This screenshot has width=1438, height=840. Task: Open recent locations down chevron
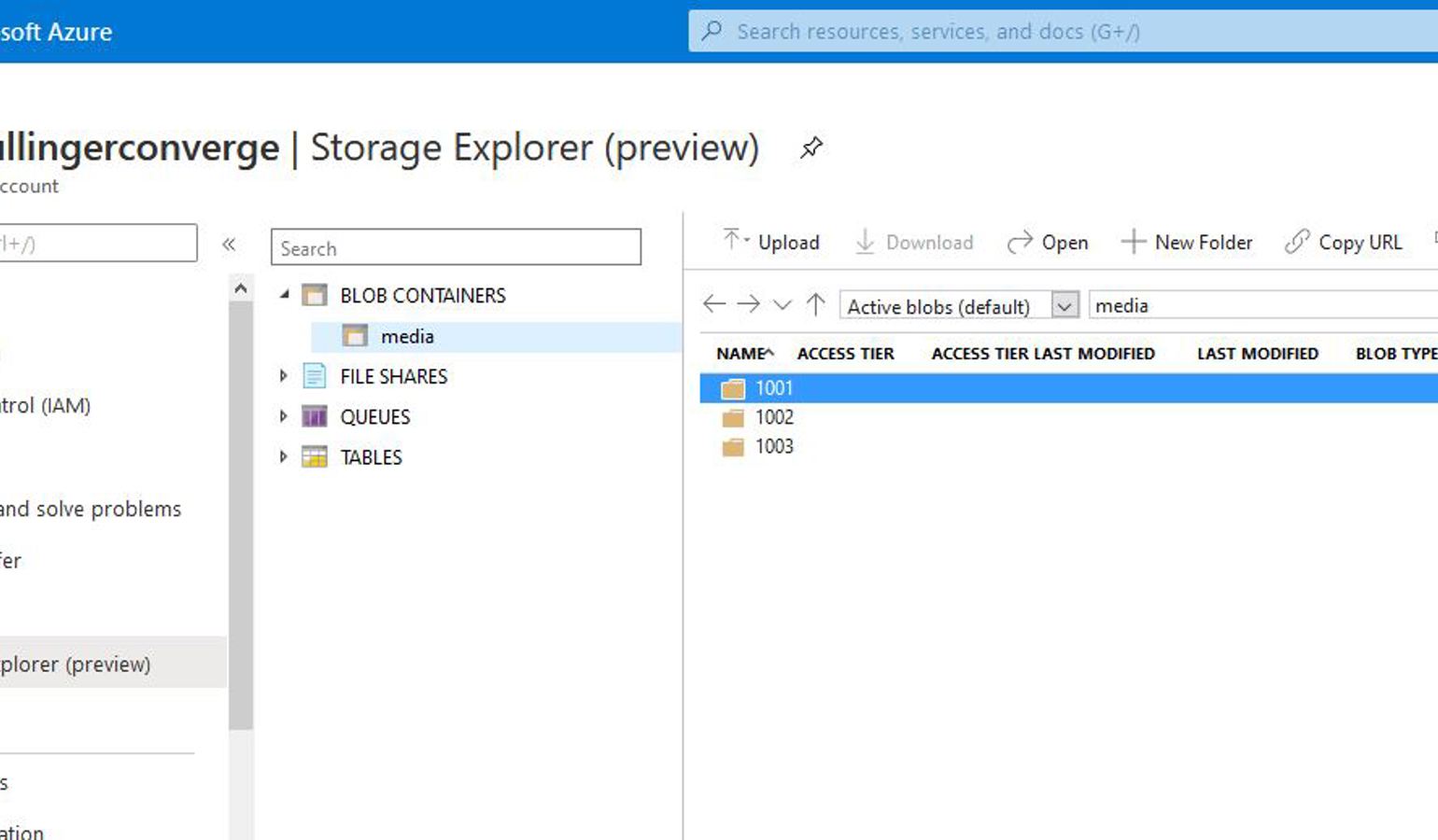point(782,304)
